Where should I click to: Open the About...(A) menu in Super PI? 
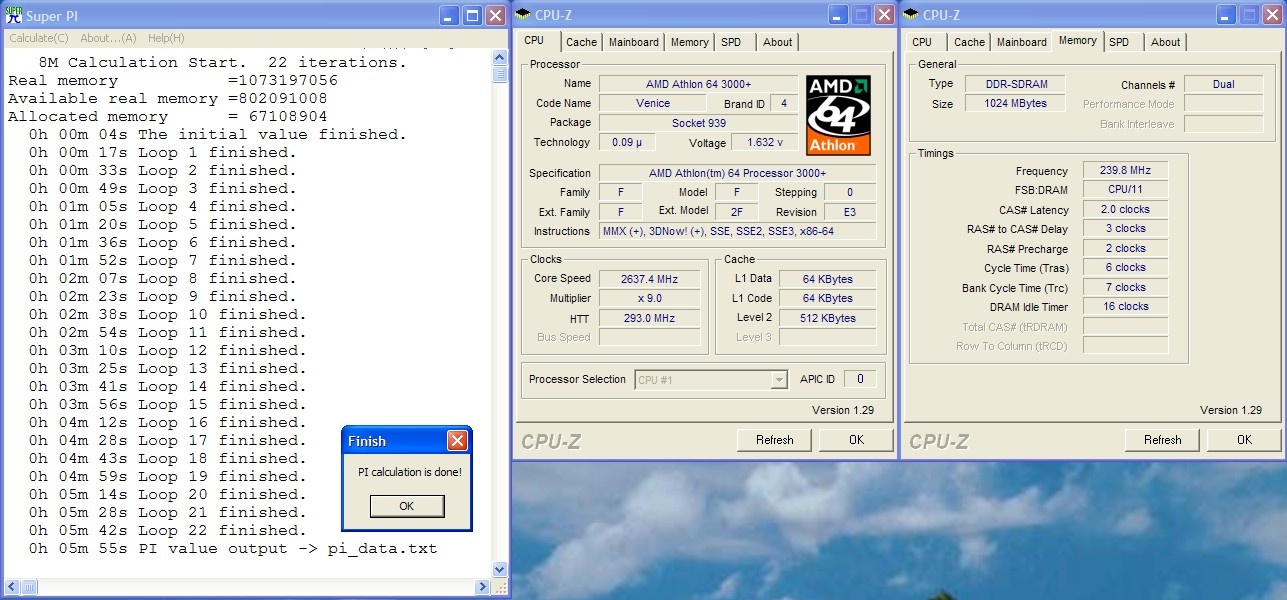click(x=108, y=38)
